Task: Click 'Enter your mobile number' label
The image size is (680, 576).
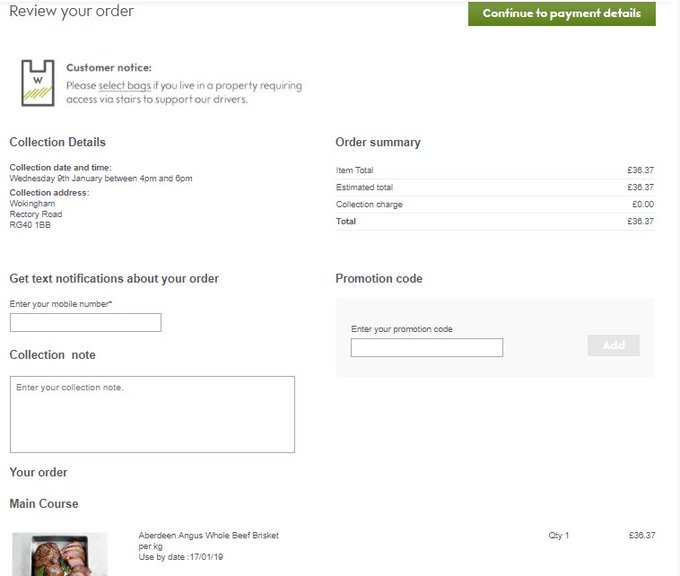Action: [x=61, y=304]
